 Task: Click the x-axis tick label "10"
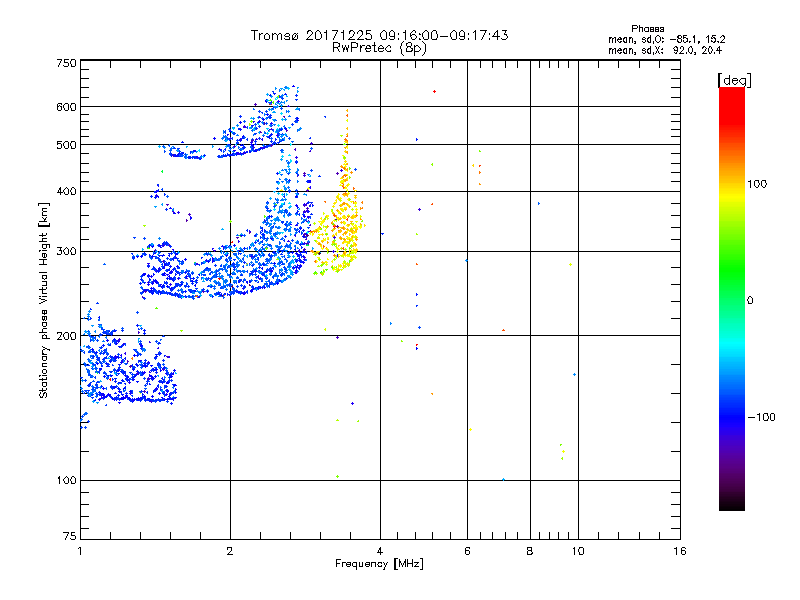coord(578,551)
